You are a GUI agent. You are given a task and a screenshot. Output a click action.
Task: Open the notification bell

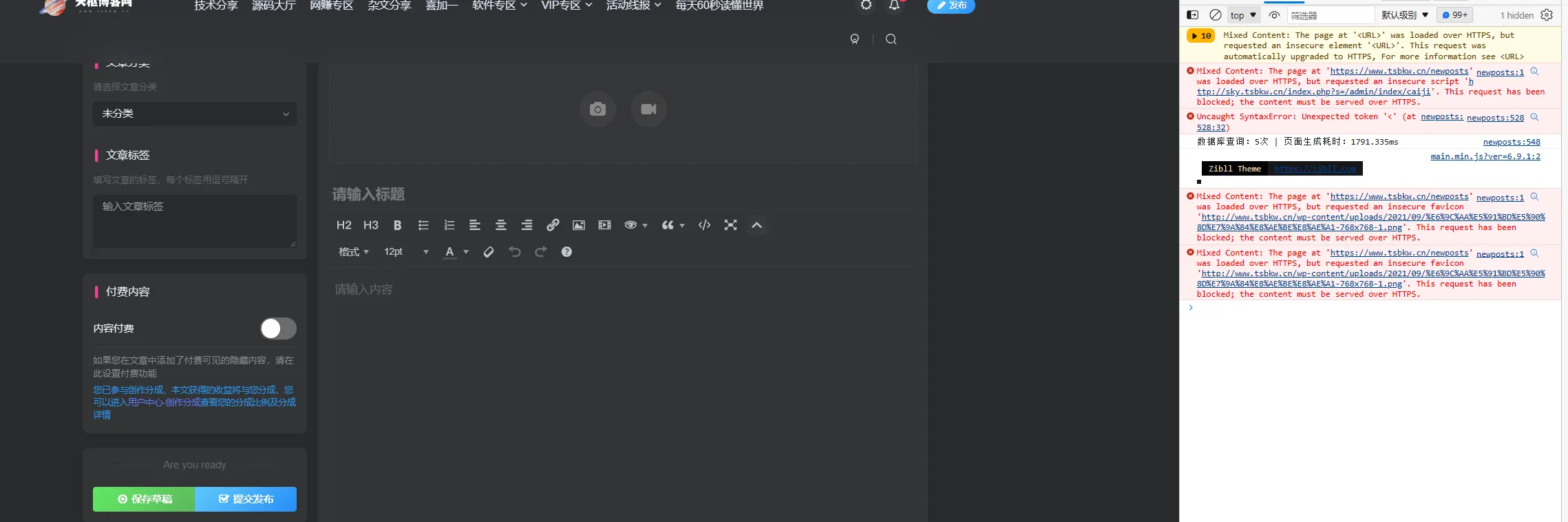(x=893, y=6)
